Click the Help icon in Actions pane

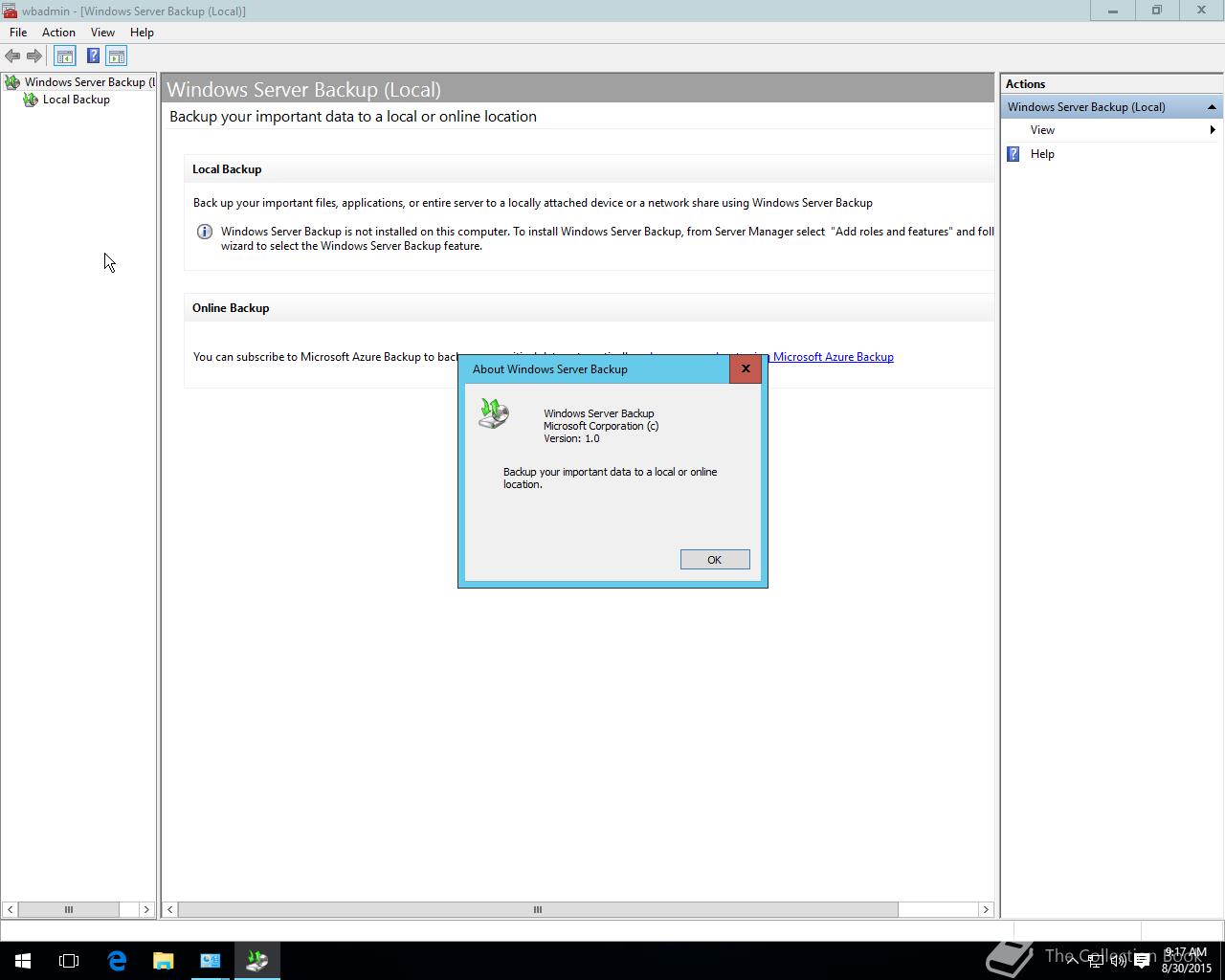pos(1013,154)
